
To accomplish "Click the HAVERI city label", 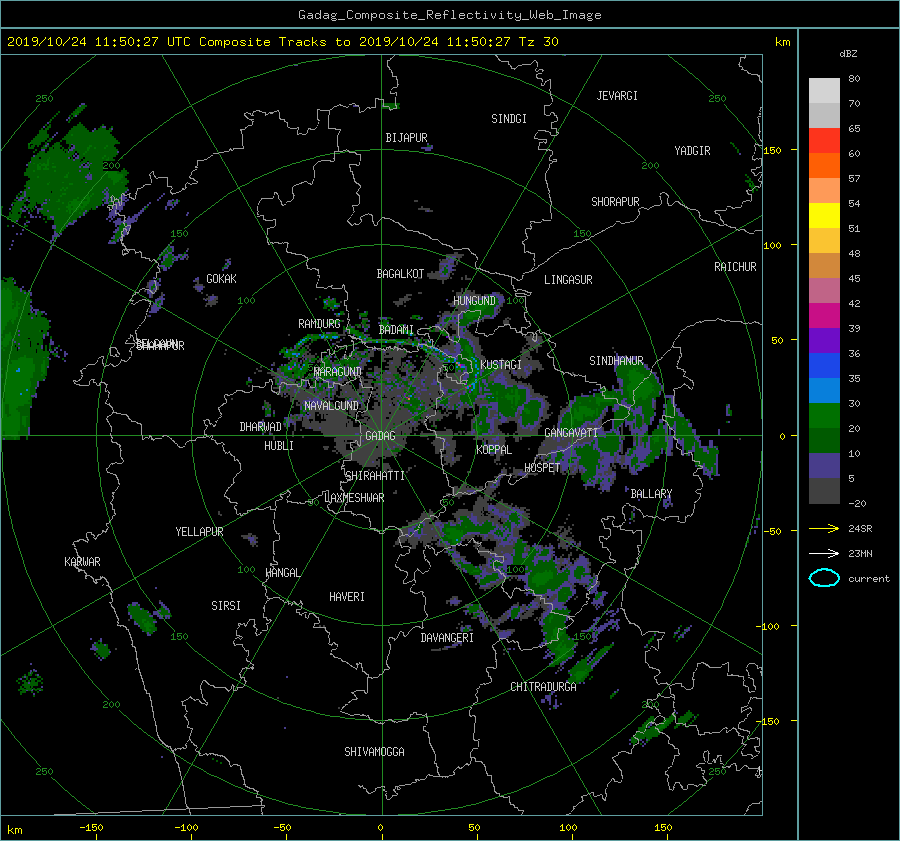I will point(347,597).
